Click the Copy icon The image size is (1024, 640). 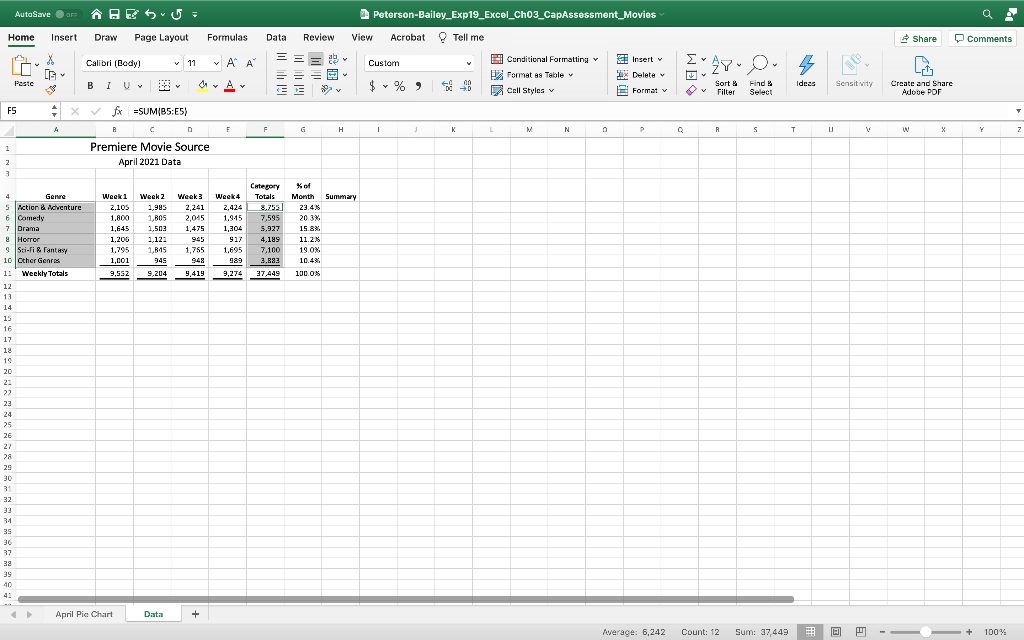tap(50, 74)
